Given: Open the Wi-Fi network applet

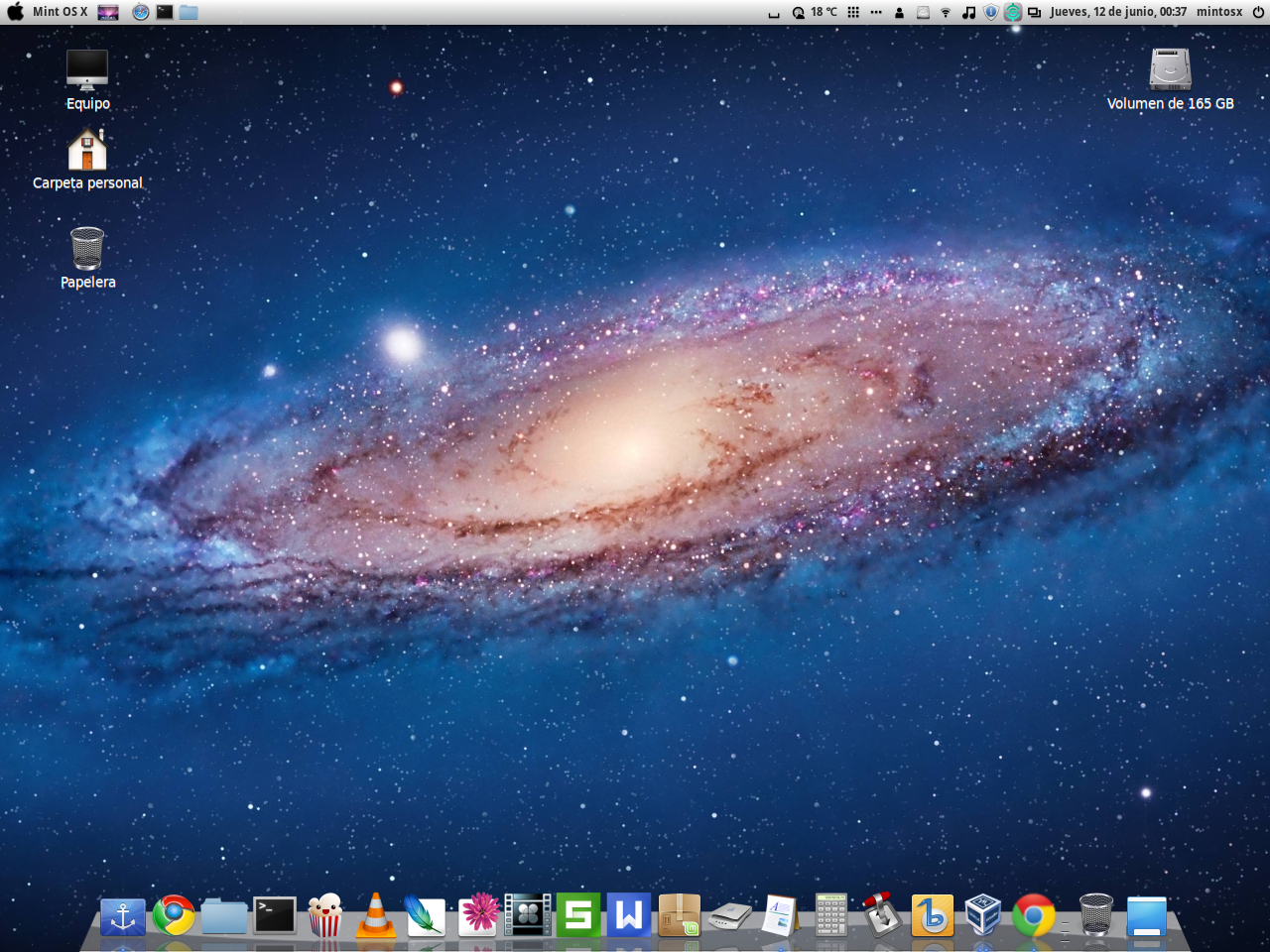Looking at the screenshot, I should (x=946, y=13).
